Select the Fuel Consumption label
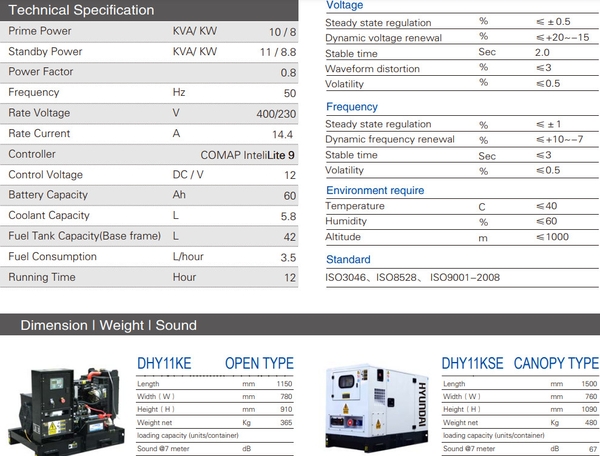 52,257
